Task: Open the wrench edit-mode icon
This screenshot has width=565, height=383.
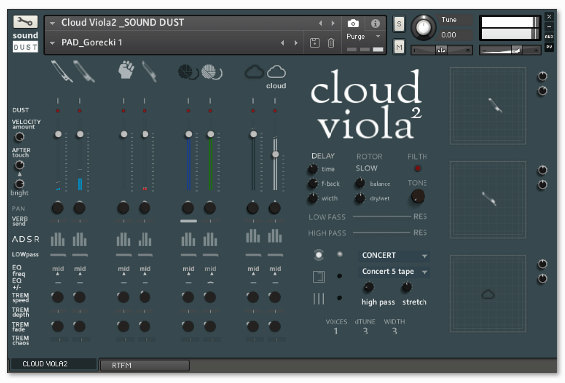Action: coord(25,22)
